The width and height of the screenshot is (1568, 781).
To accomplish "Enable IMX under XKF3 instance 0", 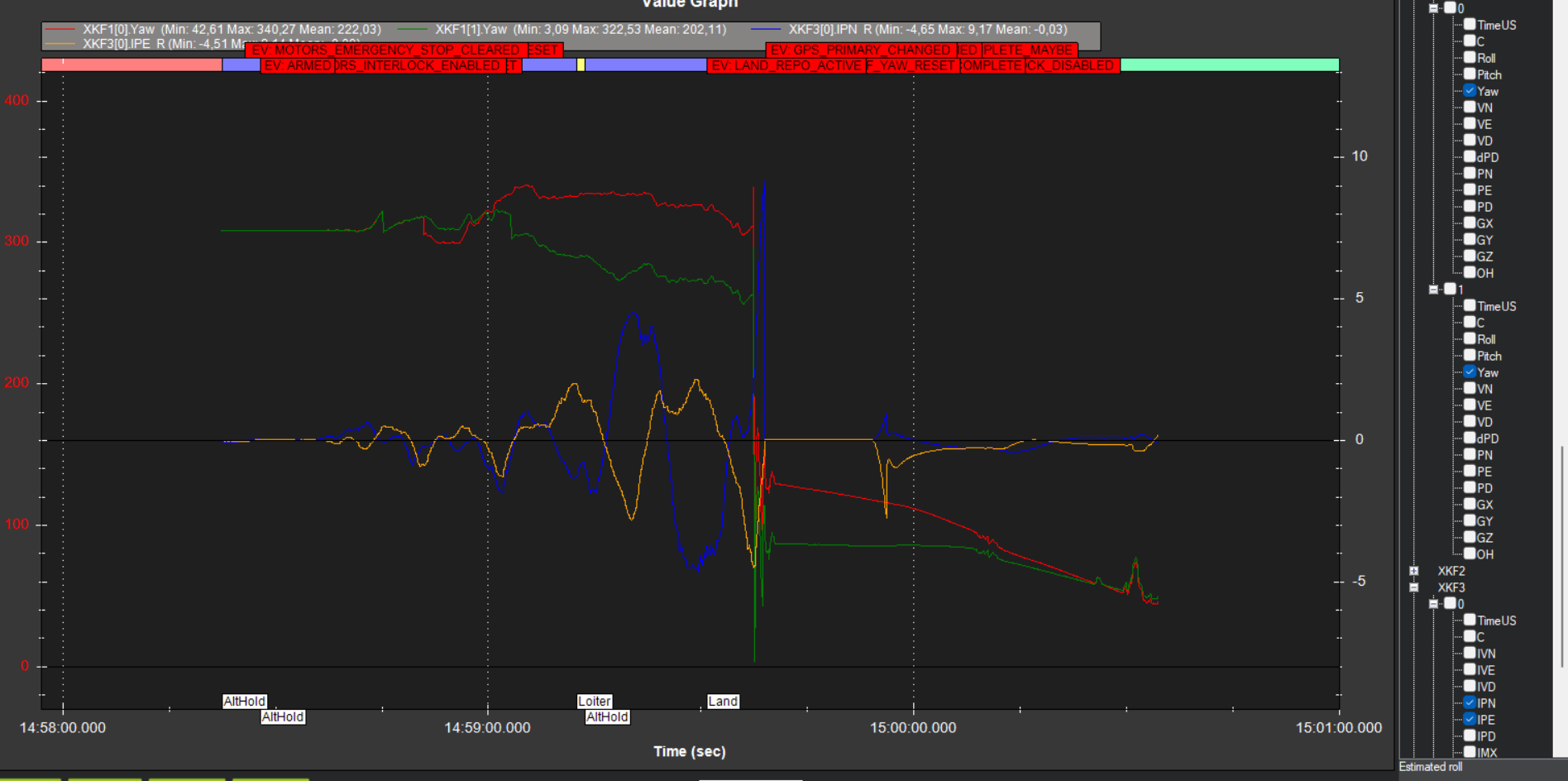I will point(1470,752).
